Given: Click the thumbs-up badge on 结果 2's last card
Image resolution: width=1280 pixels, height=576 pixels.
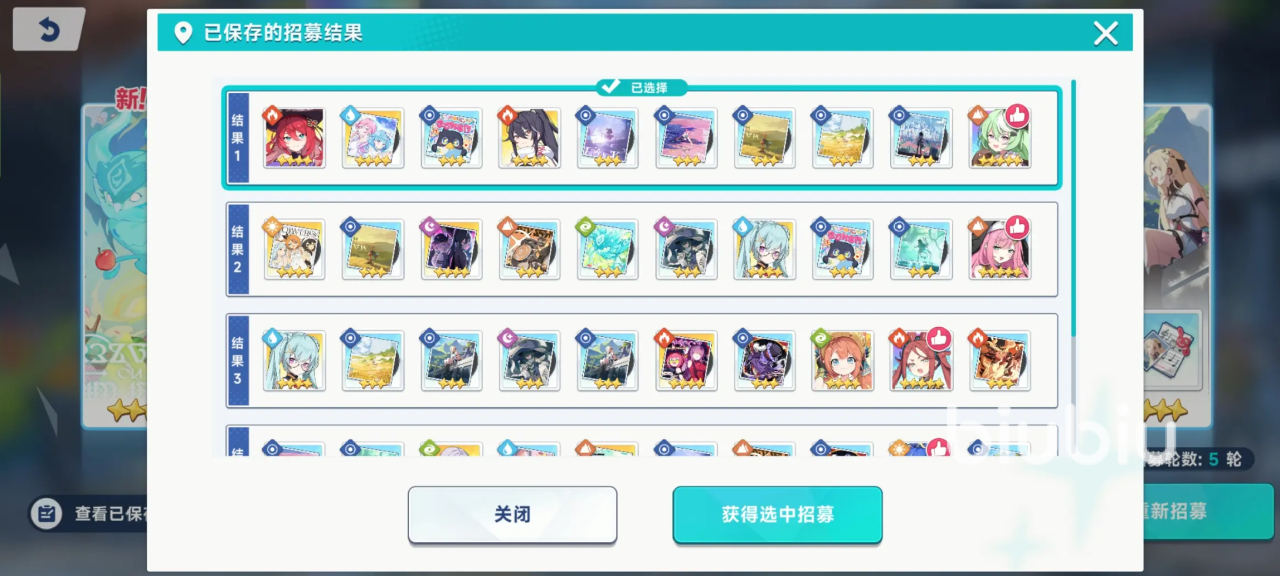Looking at the screenshot, I should point(1017,227).
